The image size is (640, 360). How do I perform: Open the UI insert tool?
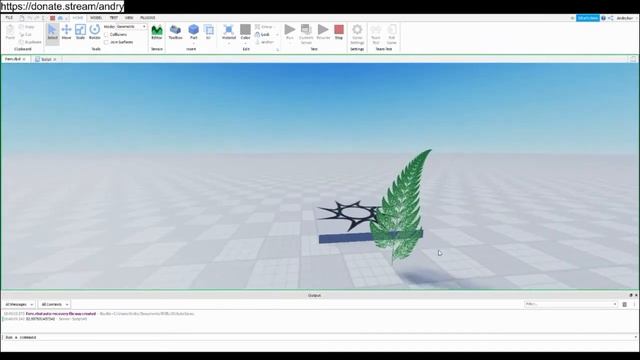[209, 32]
